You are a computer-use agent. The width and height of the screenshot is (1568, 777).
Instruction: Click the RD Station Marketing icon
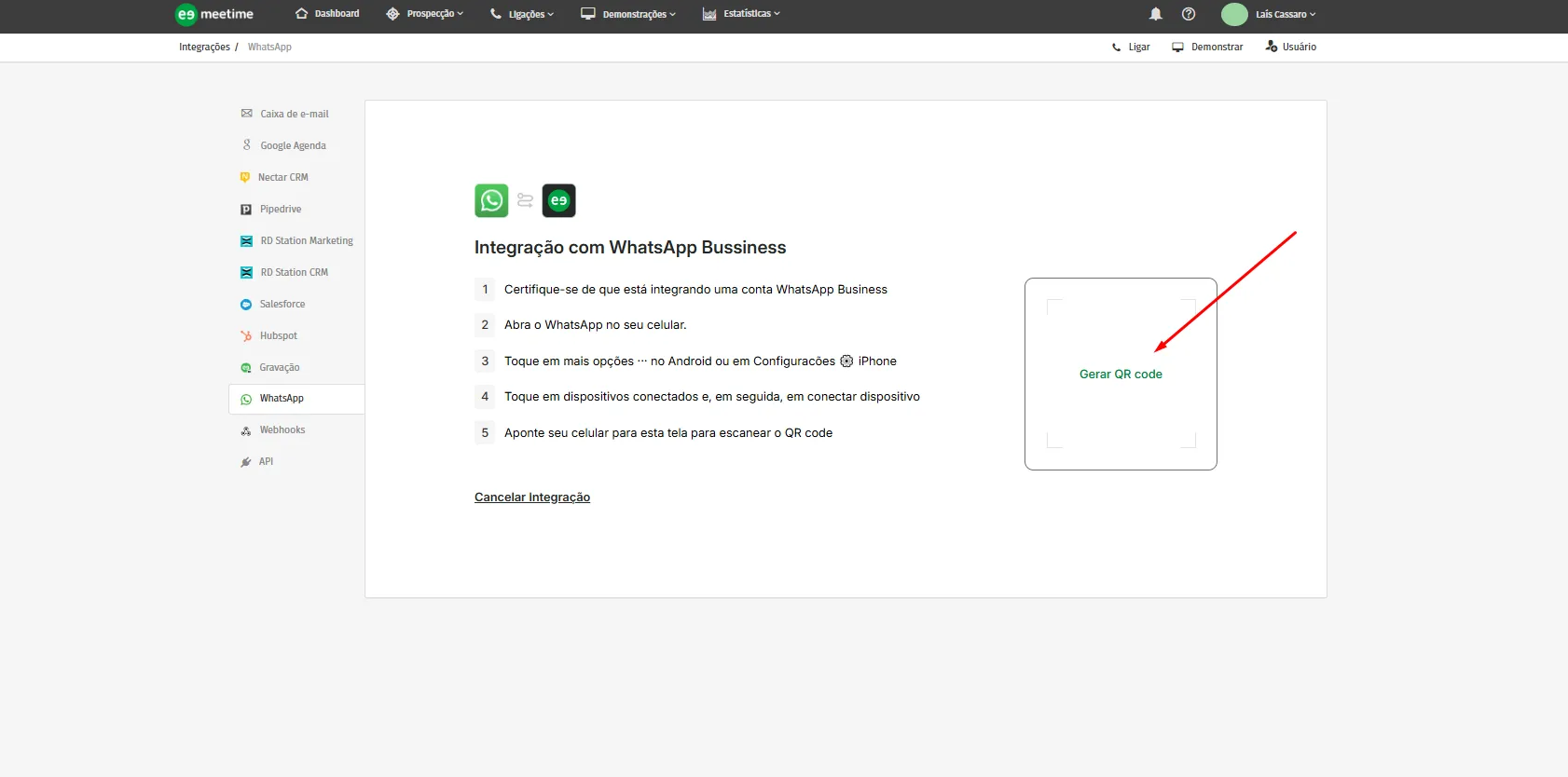246,241
